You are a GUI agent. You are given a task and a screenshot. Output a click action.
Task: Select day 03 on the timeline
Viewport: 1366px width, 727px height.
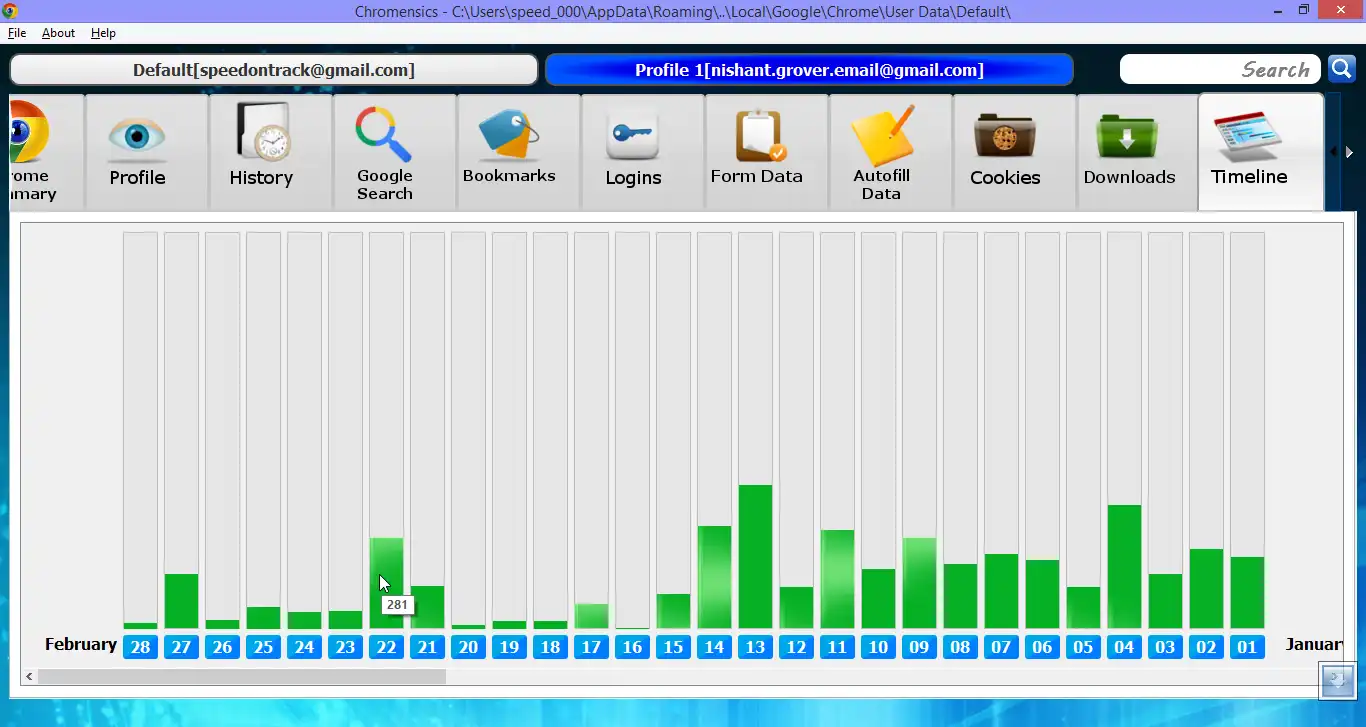click(1165, 647)
